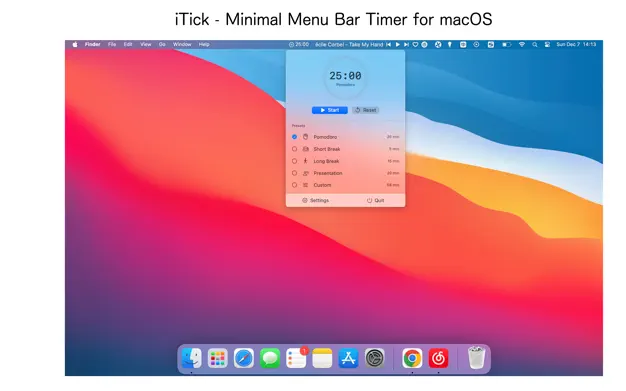Open App Store from the Dock

click(349, 358)
